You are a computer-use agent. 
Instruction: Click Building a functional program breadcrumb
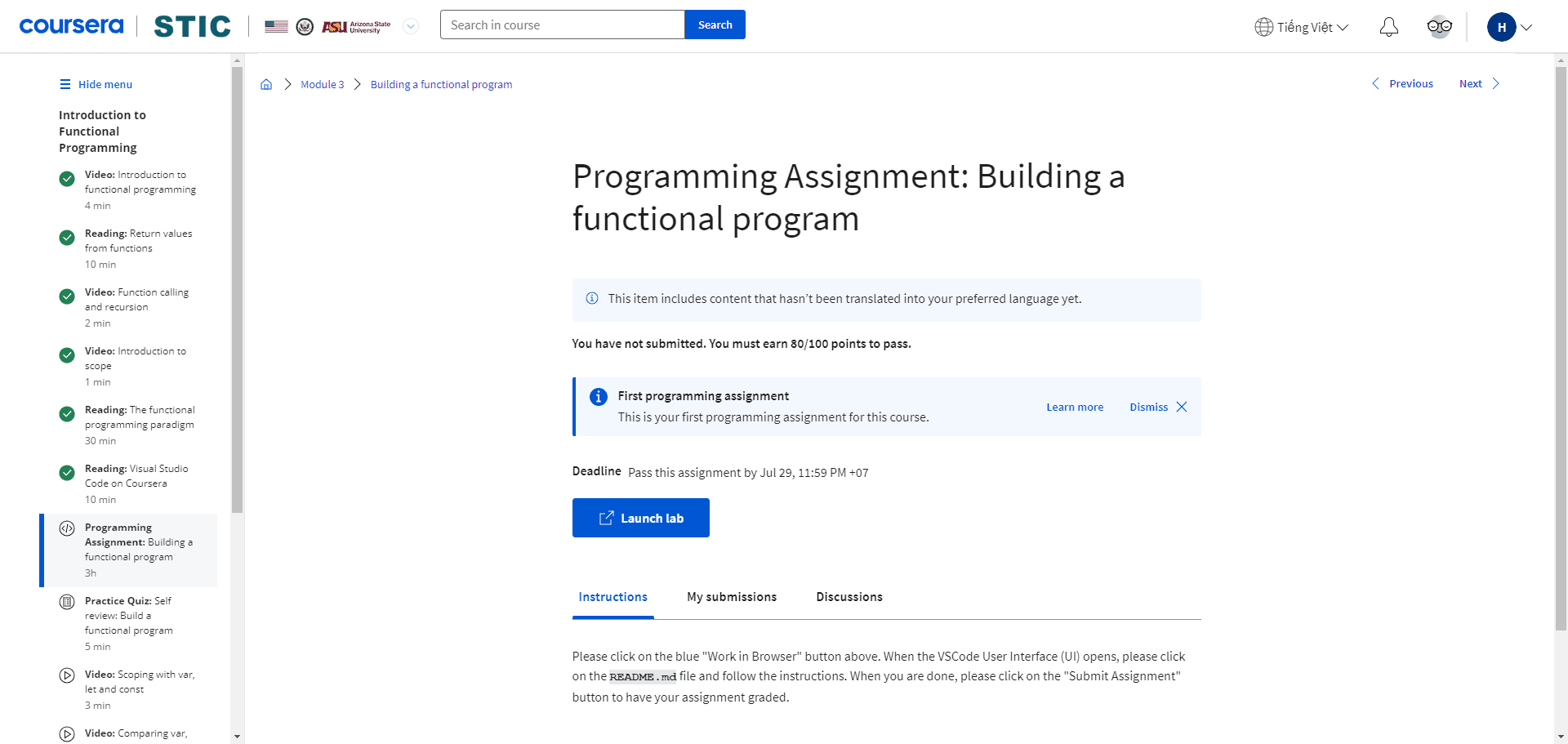pos(441,84)
